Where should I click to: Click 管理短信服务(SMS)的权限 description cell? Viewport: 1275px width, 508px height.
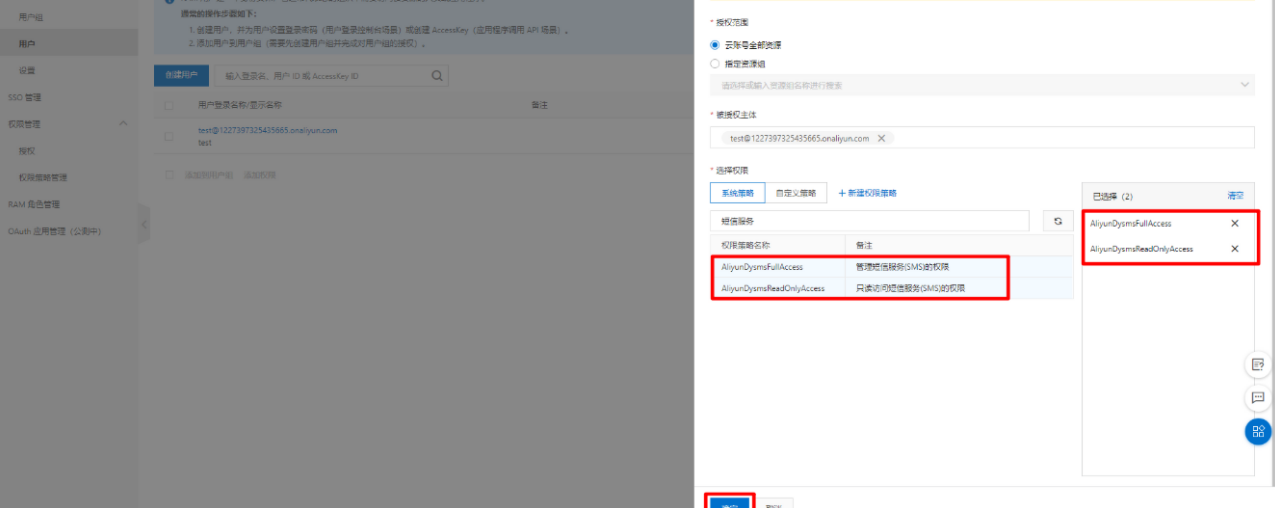pos(901,267)
